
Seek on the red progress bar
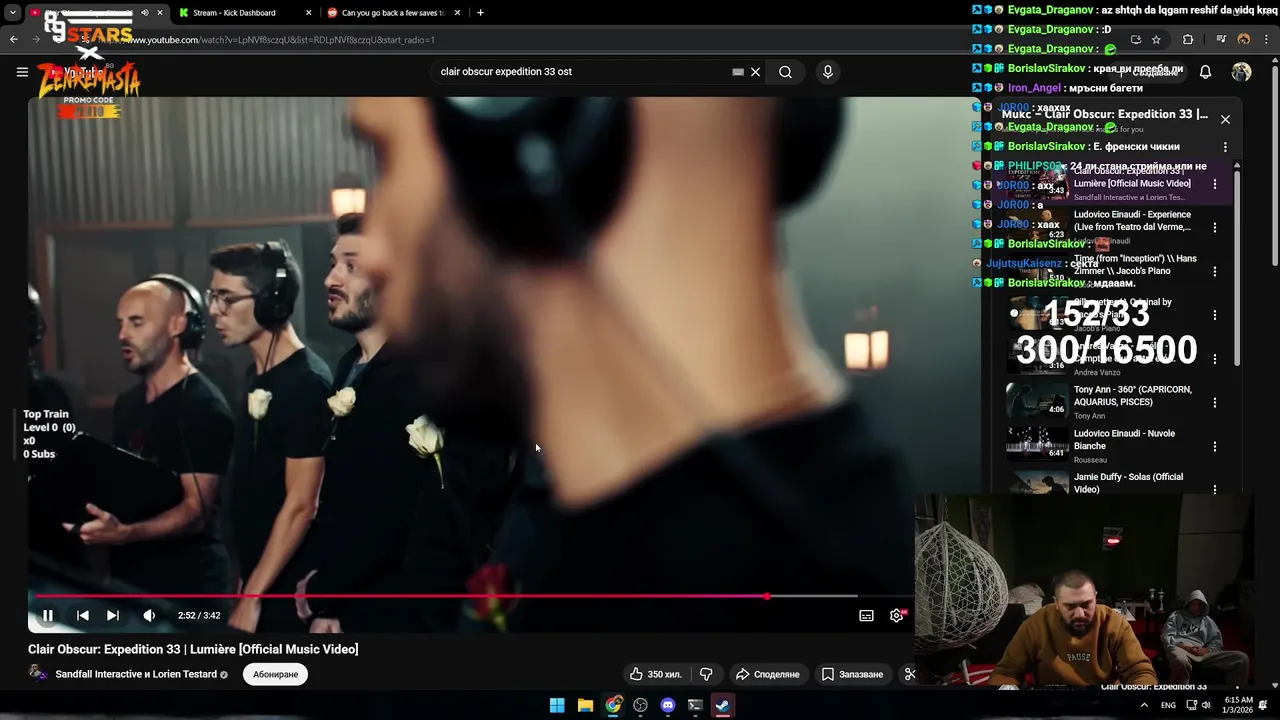coord(400,596)
